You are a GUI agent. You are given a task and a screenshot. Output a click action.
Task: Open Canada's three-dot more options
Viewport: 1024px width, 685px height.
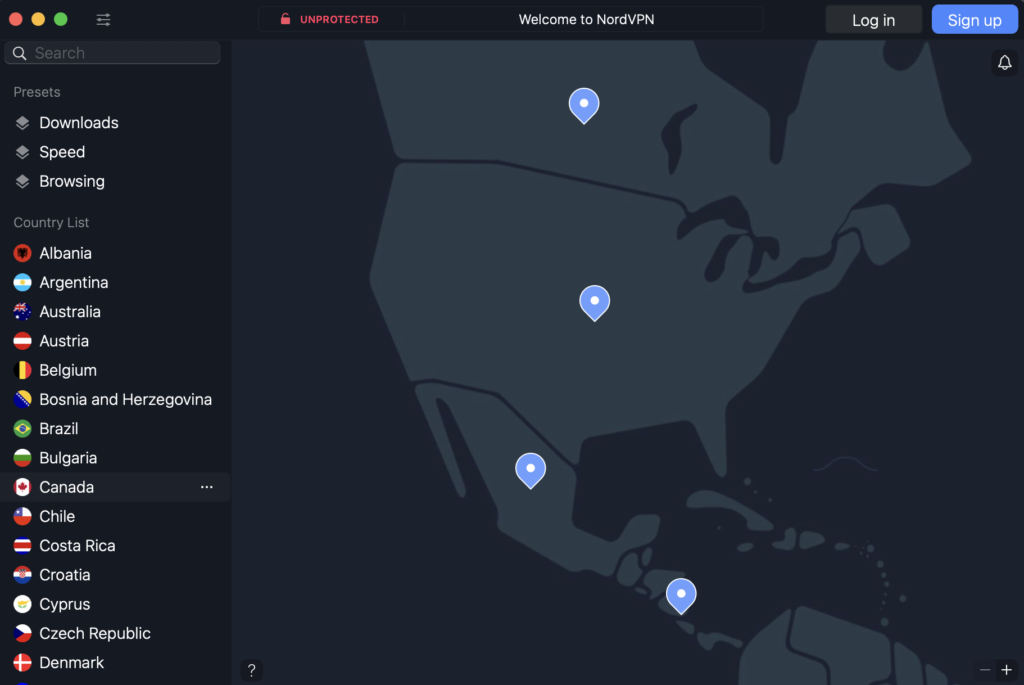pos(206,487)
